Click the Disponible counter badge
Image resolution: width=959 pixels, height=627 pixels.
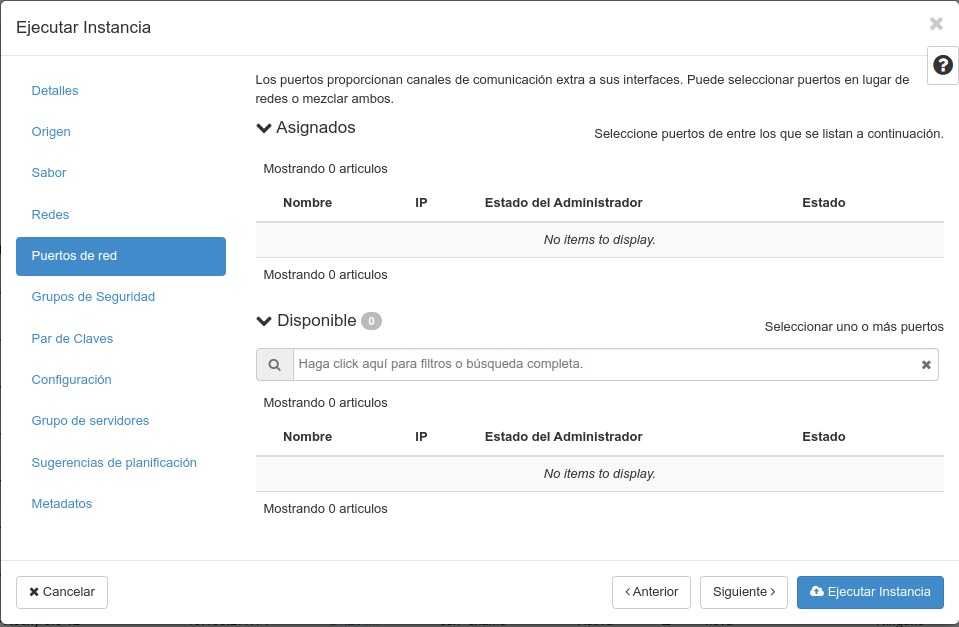tap(373, 320)
